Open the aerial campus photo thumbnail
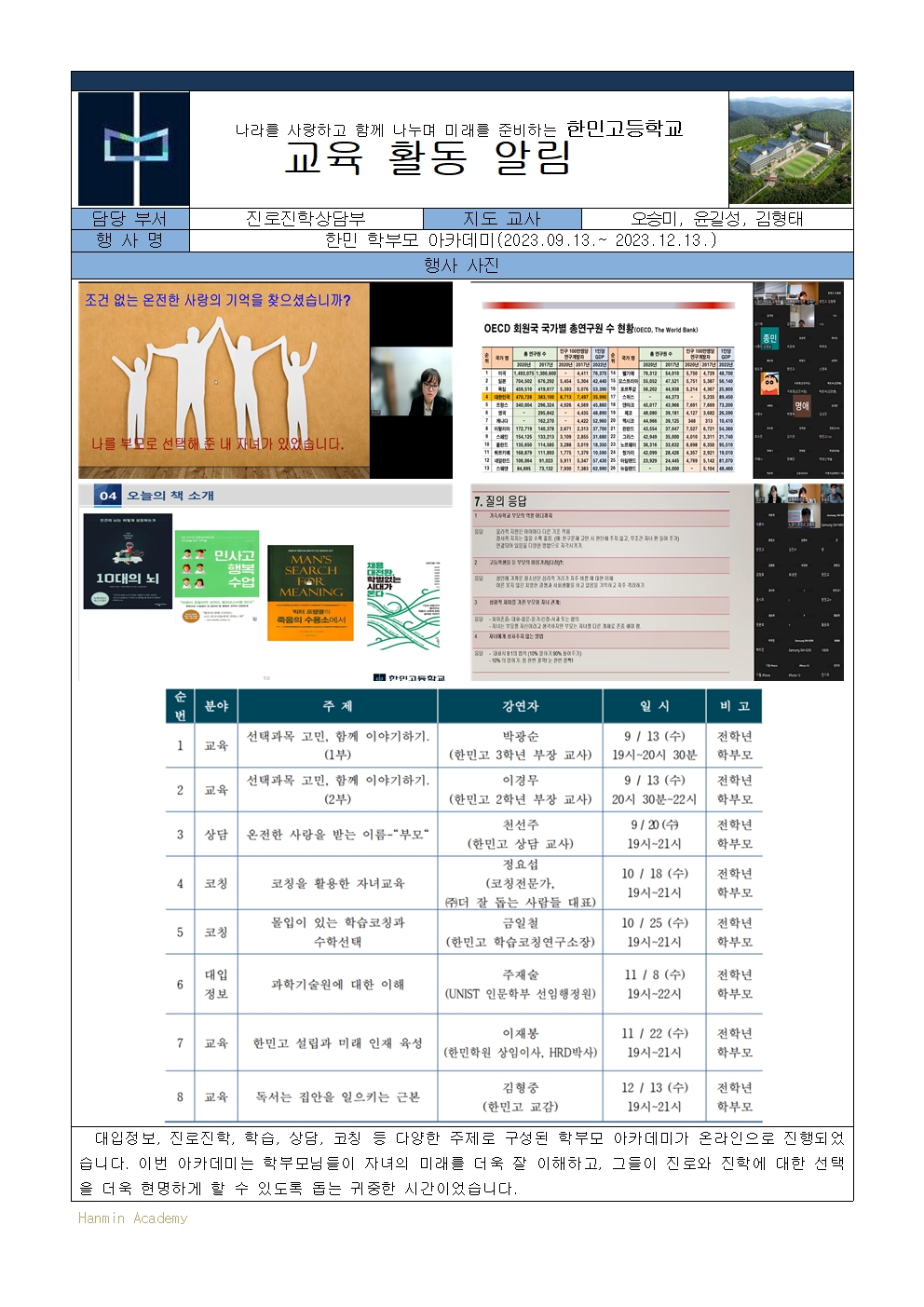924x1307 pixels. [x=790, y=149]
